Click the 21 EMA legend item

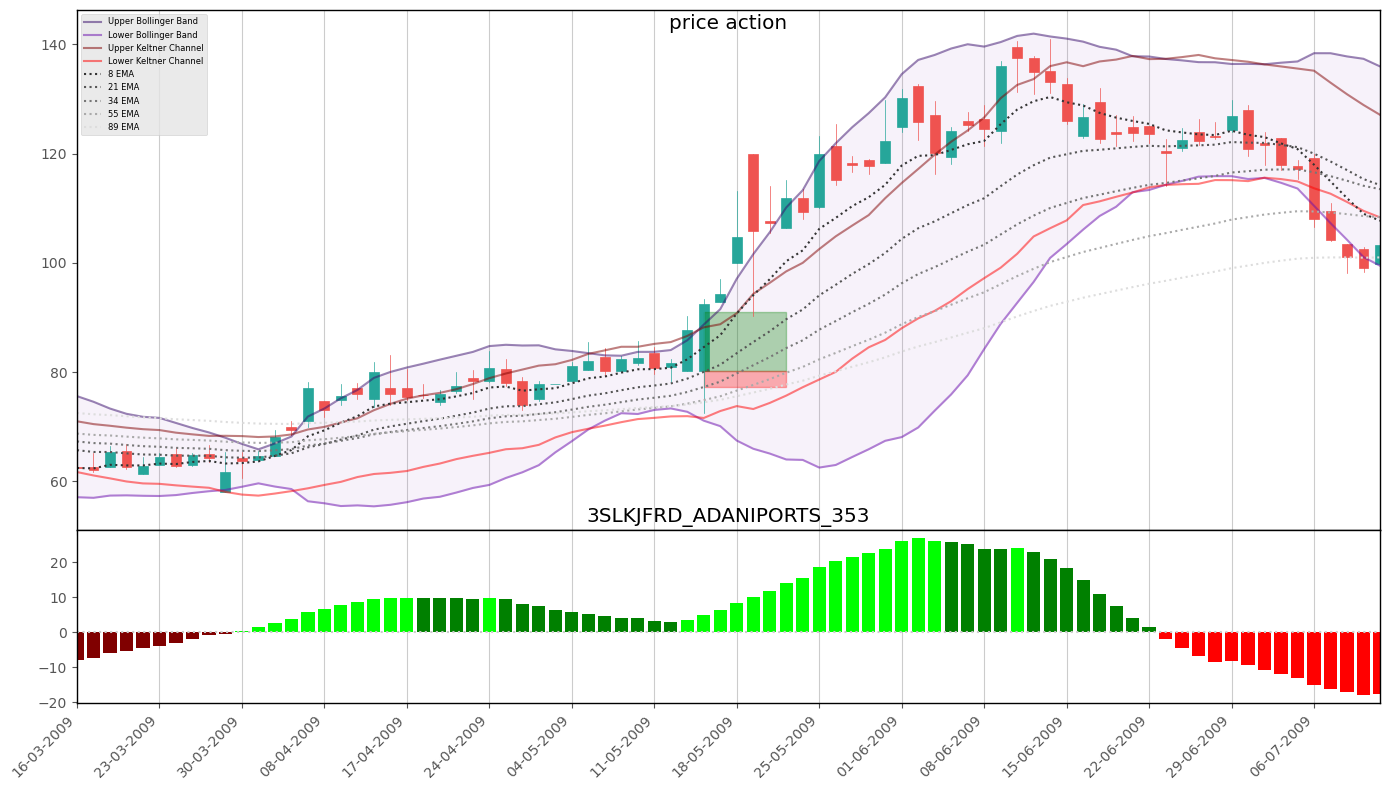point(122,88)
